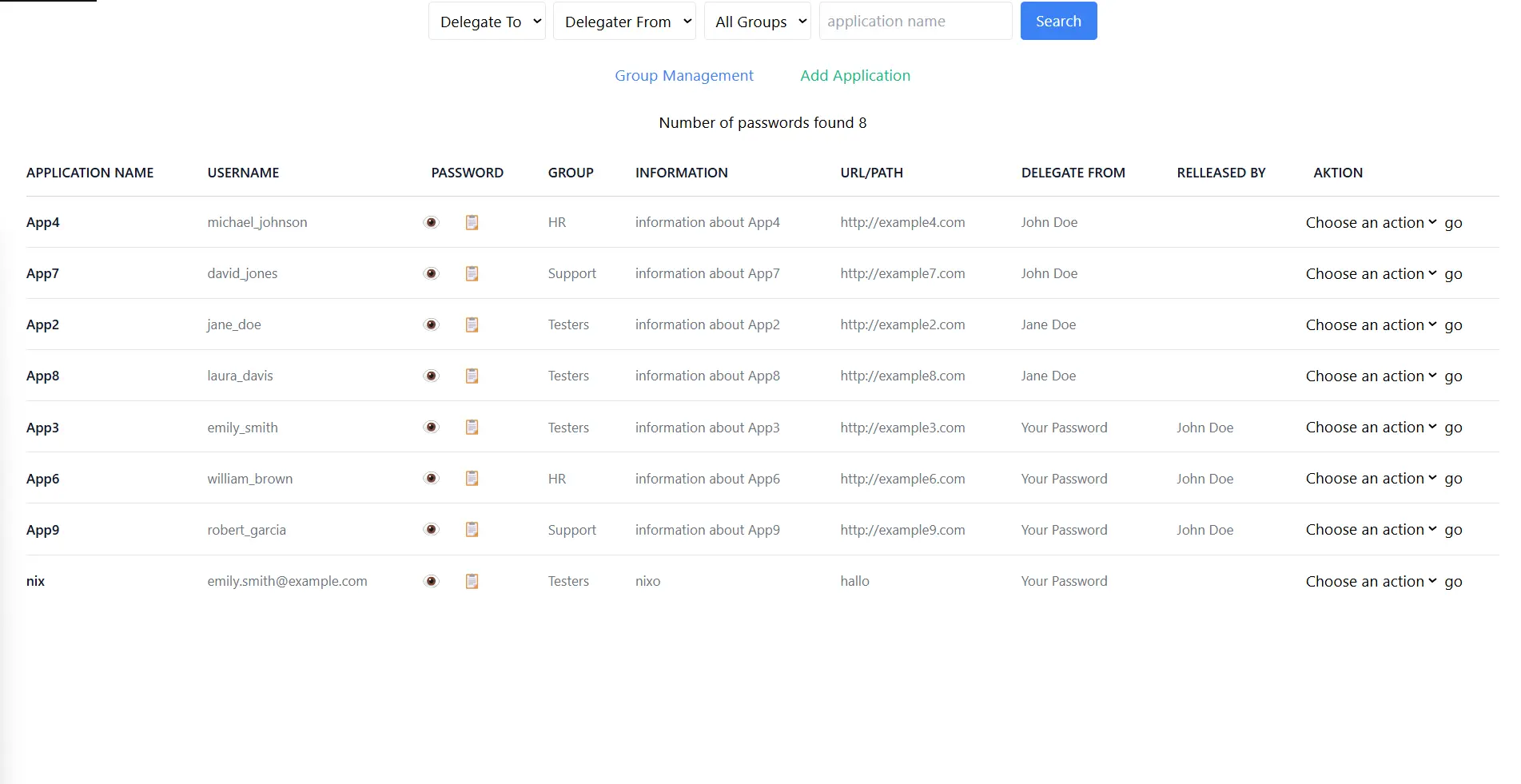Toggle password visibility for App9

[432, 529]
